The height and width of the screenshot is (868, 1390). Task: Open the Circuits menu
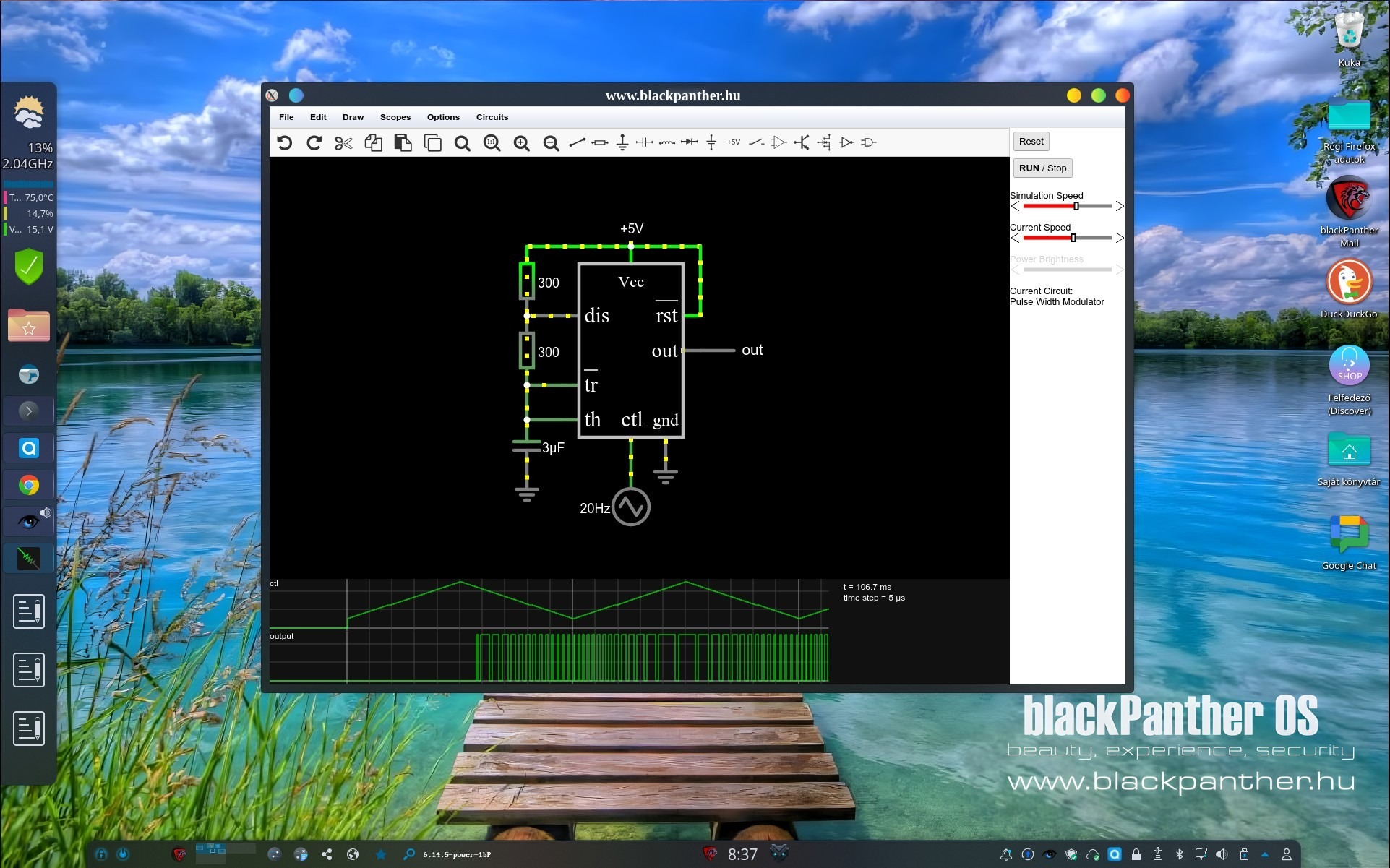(492, 117)
